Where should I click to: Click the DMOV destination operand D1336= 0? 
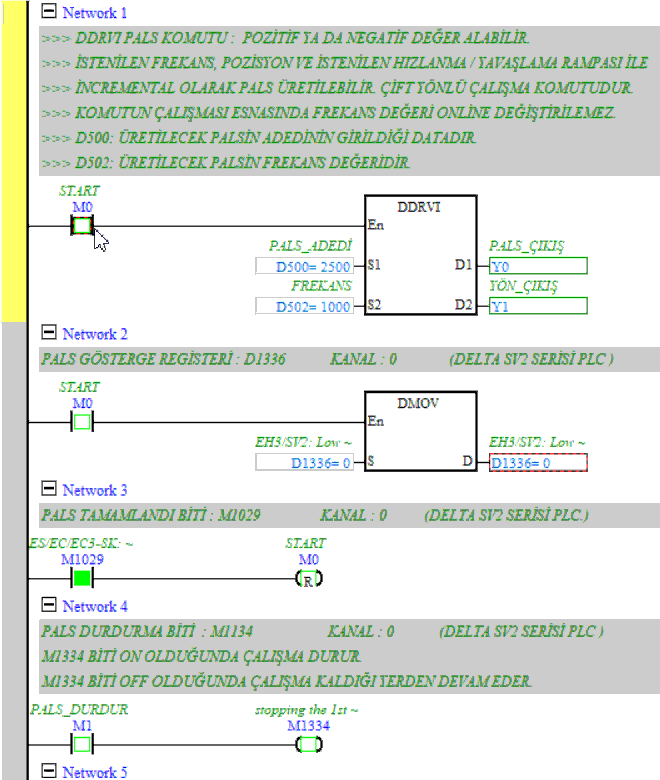click(538, 462)
